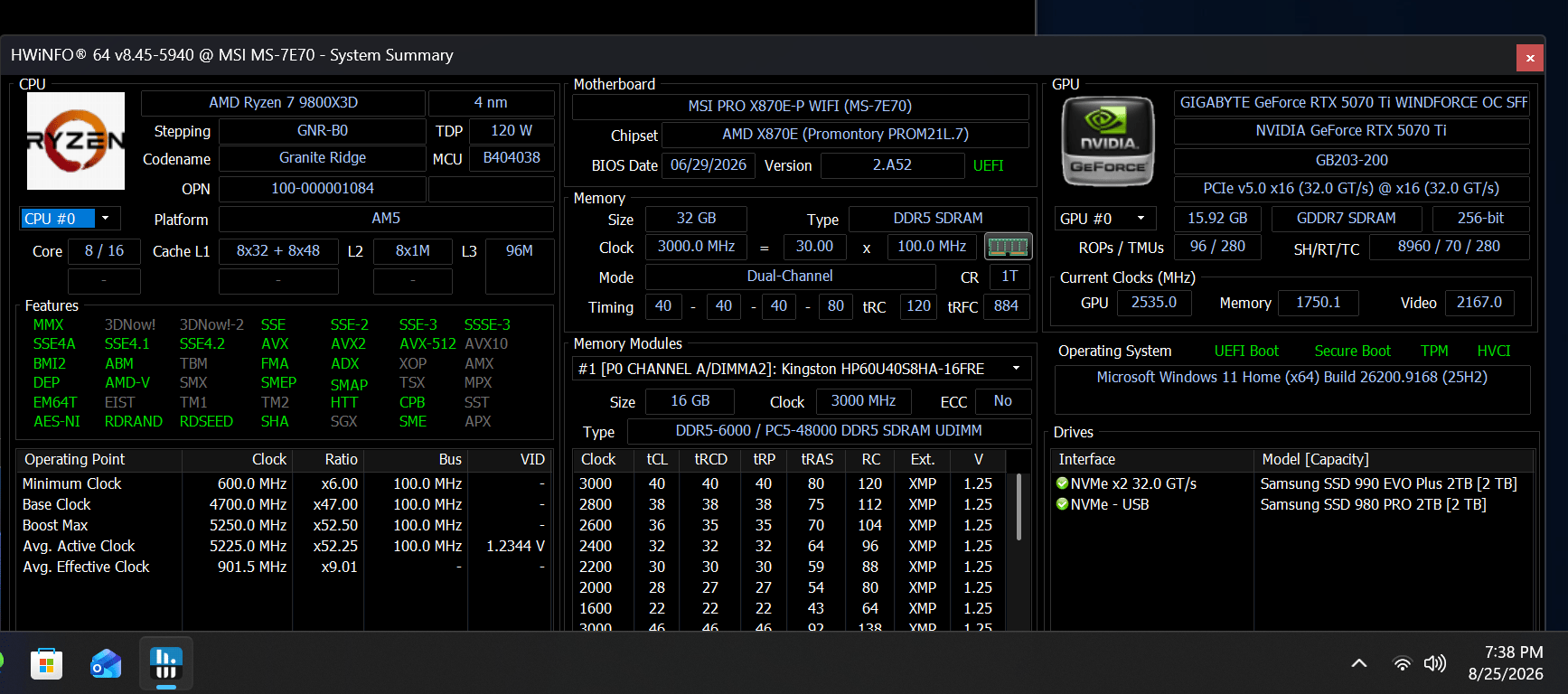Click the GDDR7 SDRAM value
The height and width of the screenshot is (694, 1568).
tap(1347, 219)
